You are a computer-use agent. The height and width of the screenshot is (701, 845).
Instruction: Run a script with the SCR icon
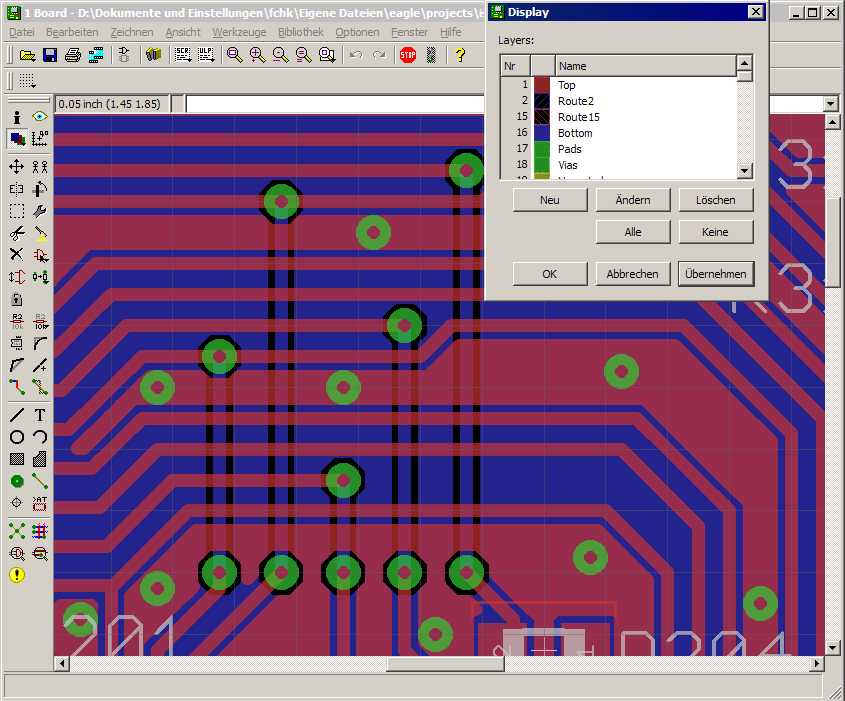coord(183,55)
